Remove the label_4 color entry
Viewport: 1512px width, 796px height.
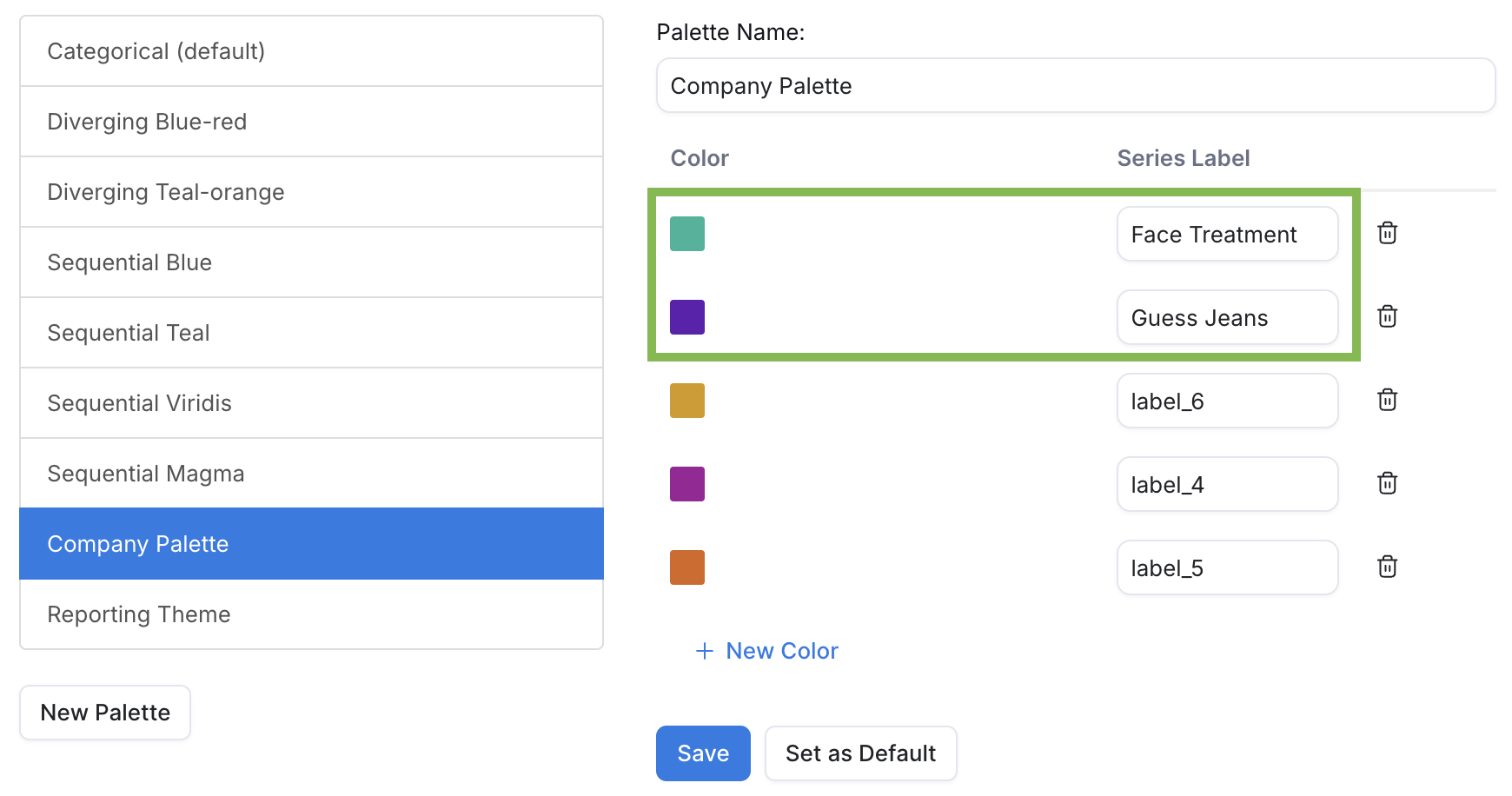coord(1387,483)
